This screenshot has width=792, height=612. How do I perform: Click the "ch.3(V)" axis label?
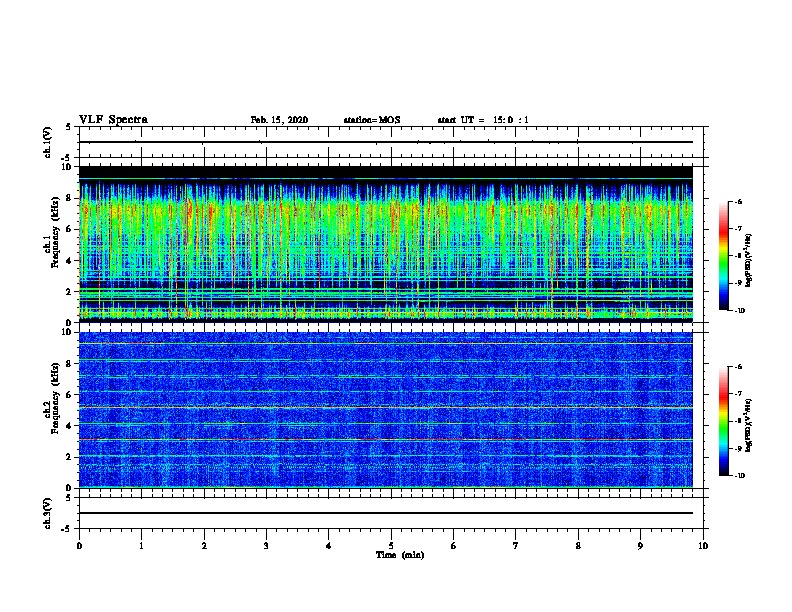pyautogui.click(x=48, y=513)
